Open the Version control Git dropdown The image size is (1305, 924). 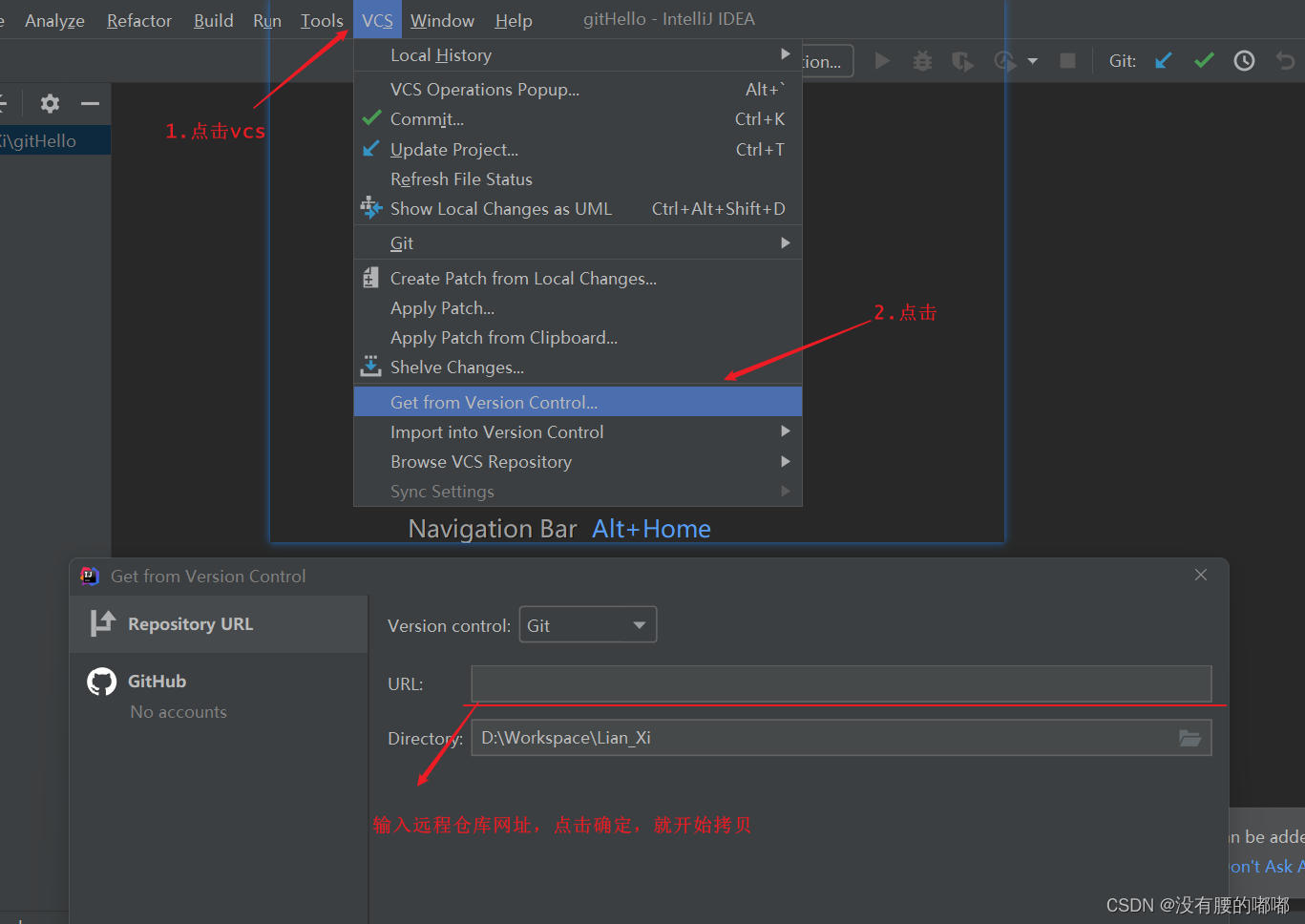point(587,625)
